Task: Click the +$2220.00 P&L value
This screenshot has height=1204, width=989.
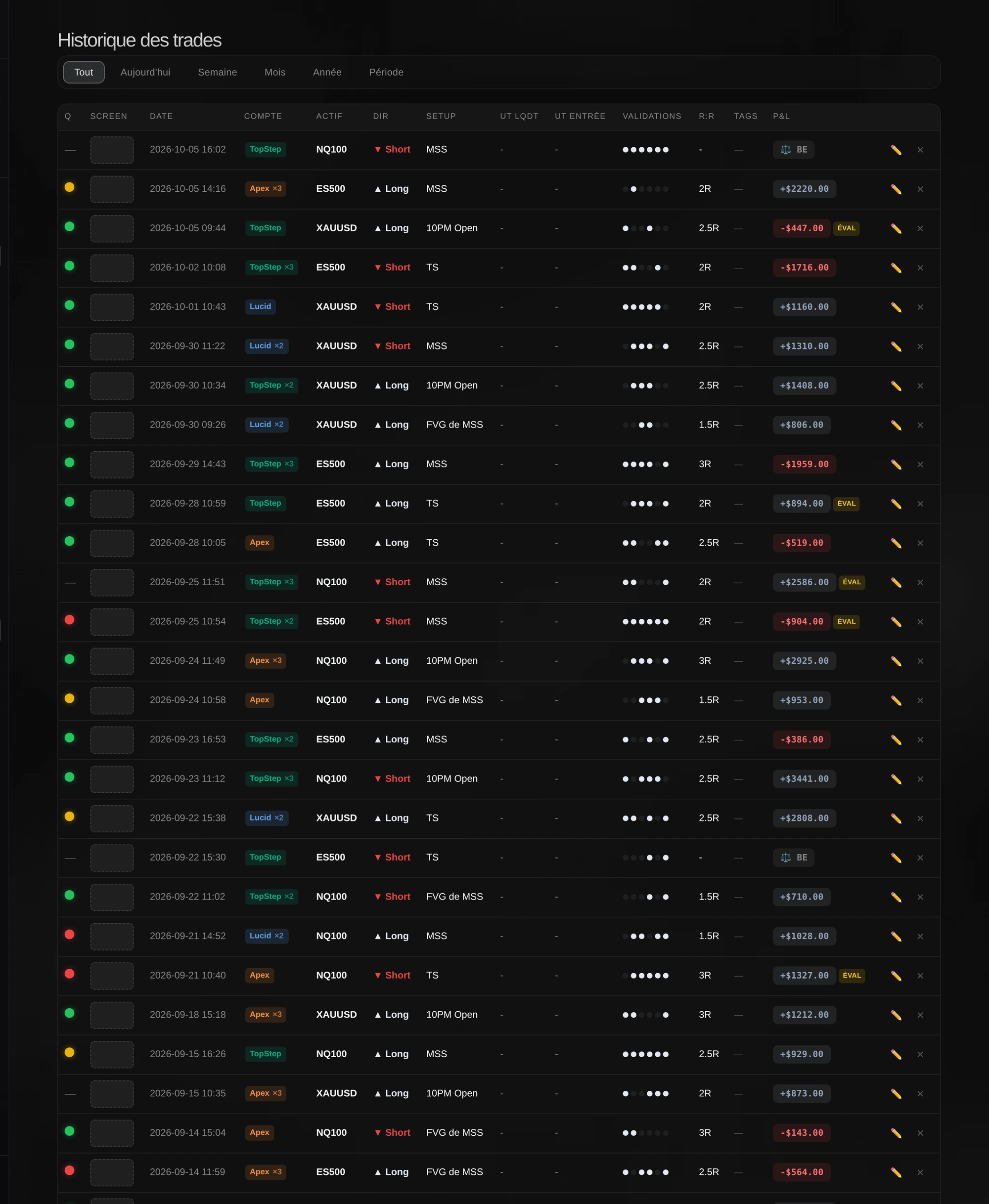Action: click(x=804, y=189)
